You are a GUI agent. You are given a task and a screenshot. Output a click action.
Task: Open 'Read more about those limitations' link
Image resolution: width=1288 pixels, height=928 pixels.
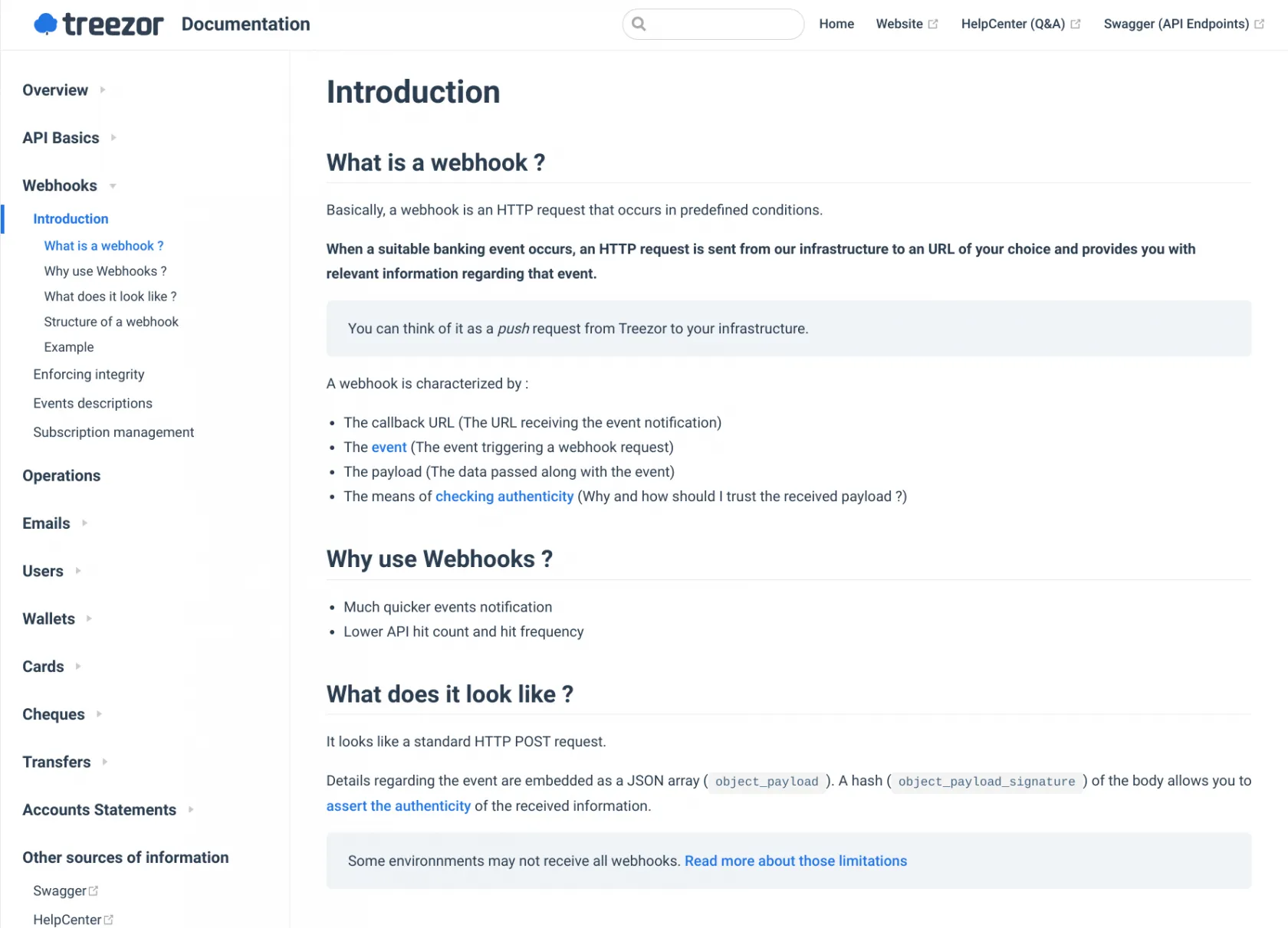tap(795, 861)
